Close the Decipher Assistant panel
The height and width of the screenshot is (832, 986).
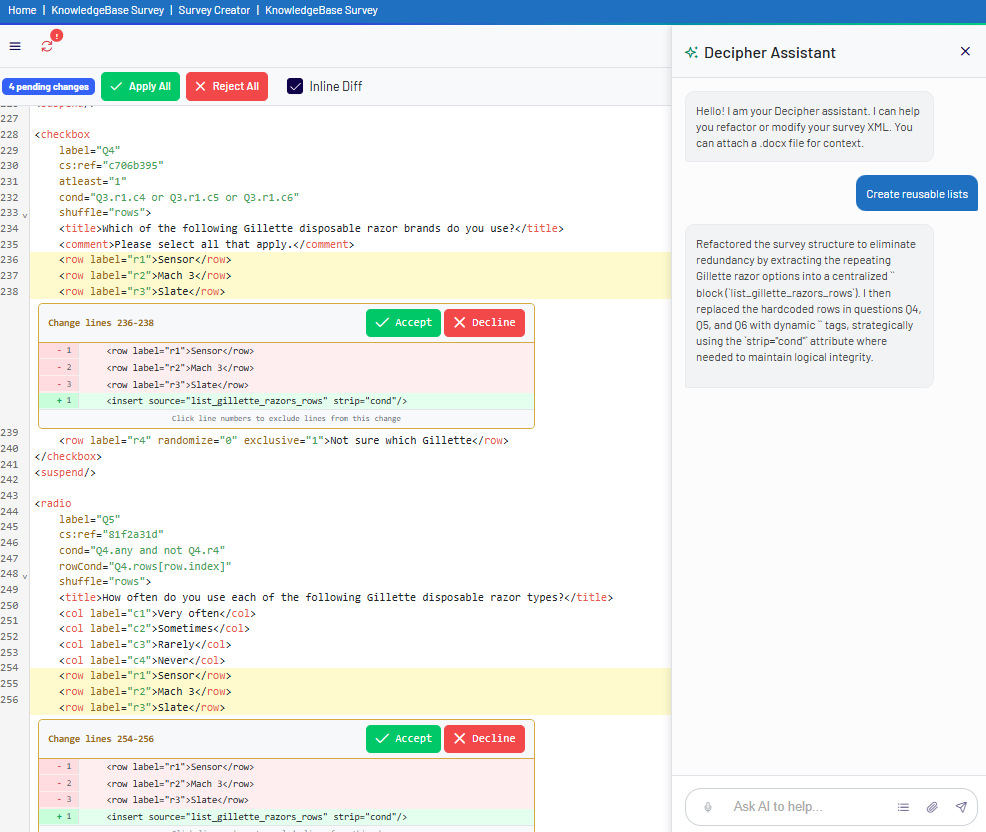point(965,52)
